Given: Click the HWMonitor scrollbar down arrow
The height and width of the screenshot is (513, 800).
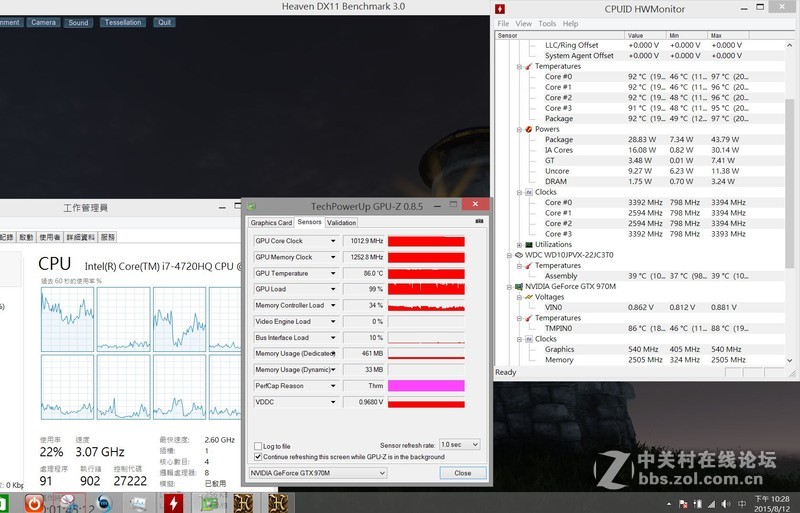Looking at the screenshot, I should 790,360.
